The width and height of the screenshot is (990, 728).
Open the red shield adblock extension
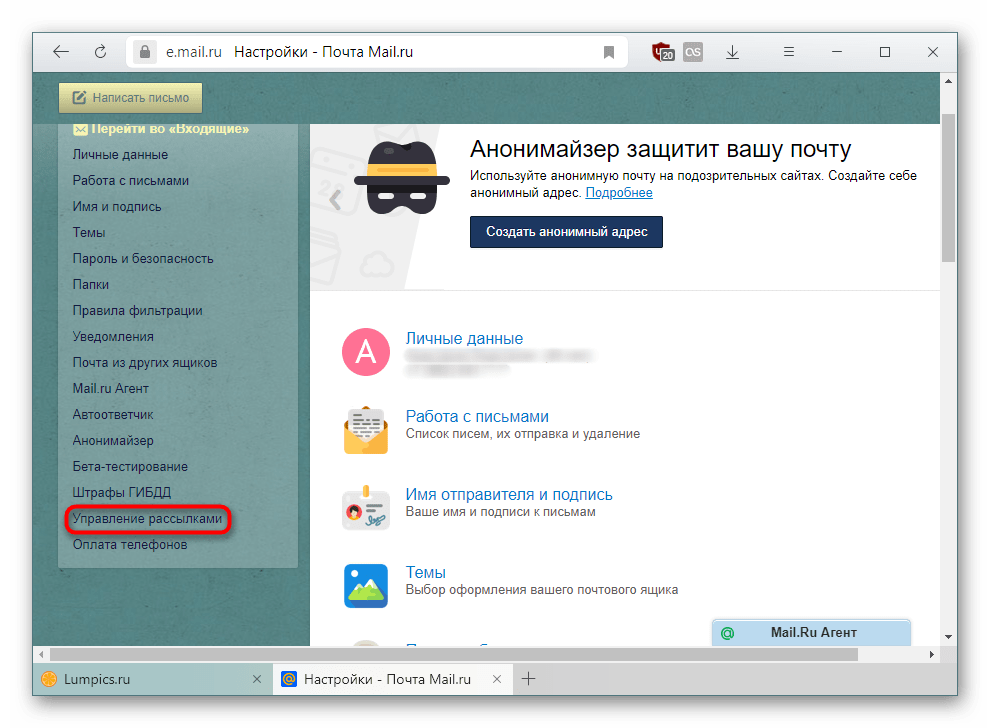pyautogui.click(x=662, y=52)
